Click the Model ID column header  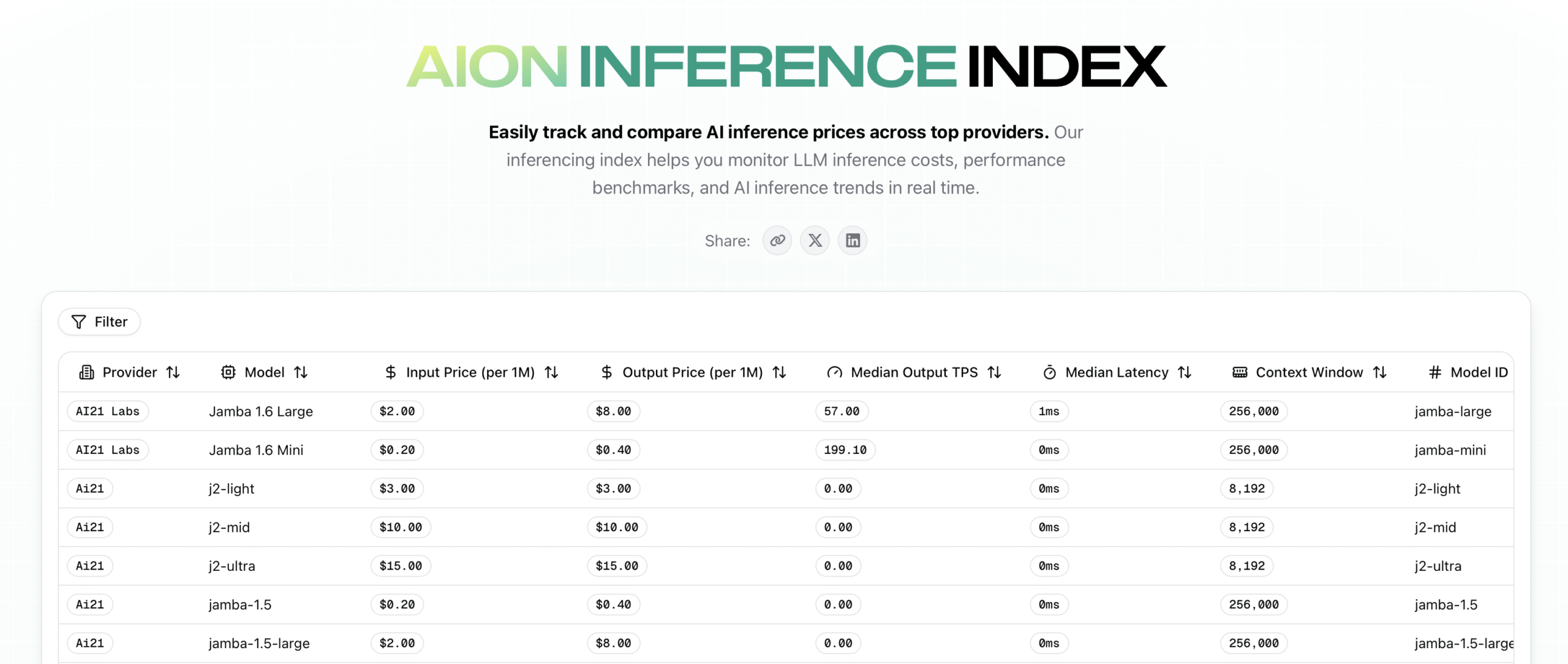pos(1468,372)
